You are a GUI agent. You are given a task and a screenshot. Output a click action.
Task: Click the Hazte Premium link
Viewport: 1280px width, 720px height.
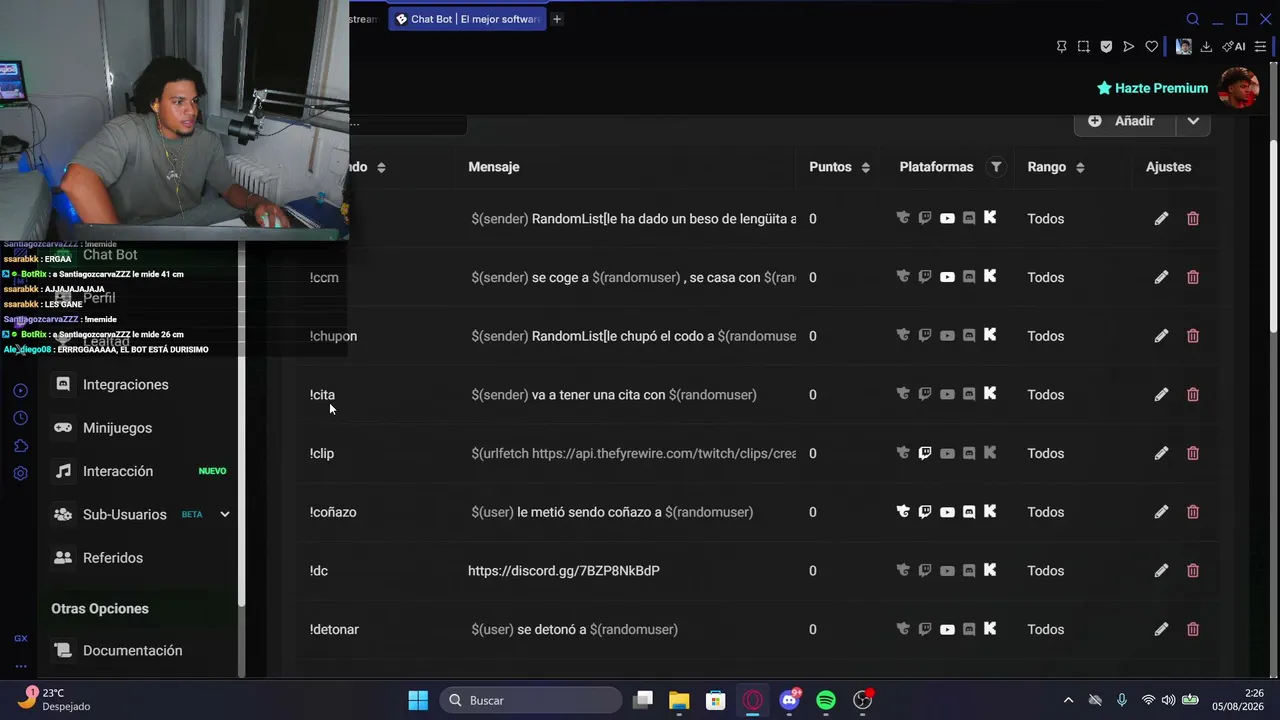(1152, 88)
